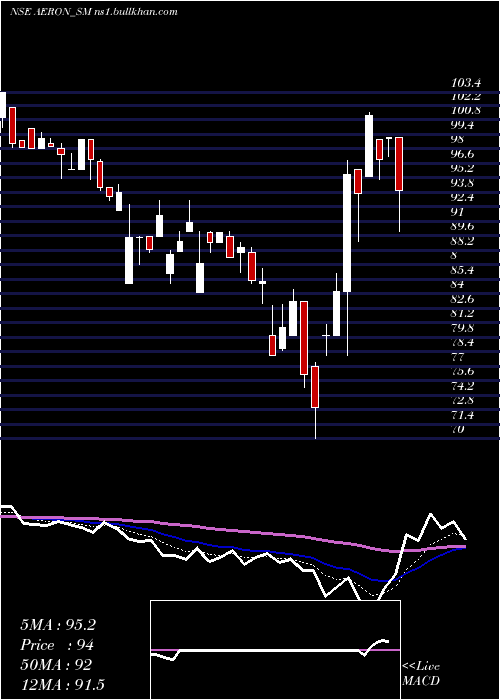Click the lowest red candlestick near 70

coord(315,387)
